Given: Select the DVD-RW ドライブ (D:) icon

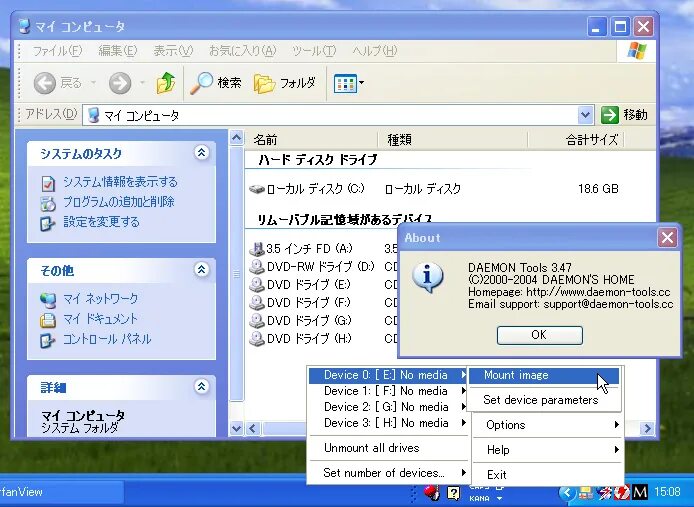Looking at the screenshot, I should 257,267.
